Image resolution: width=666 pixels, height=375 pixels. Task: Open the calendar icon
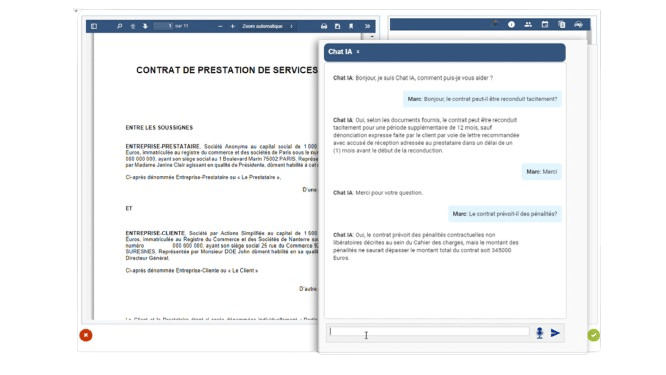545,25
